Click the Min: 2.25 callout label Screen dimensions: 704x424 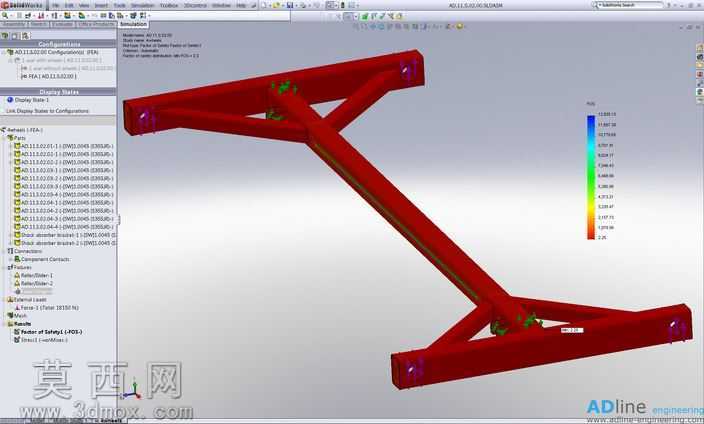pyautogui.click(x=572, y=330)
